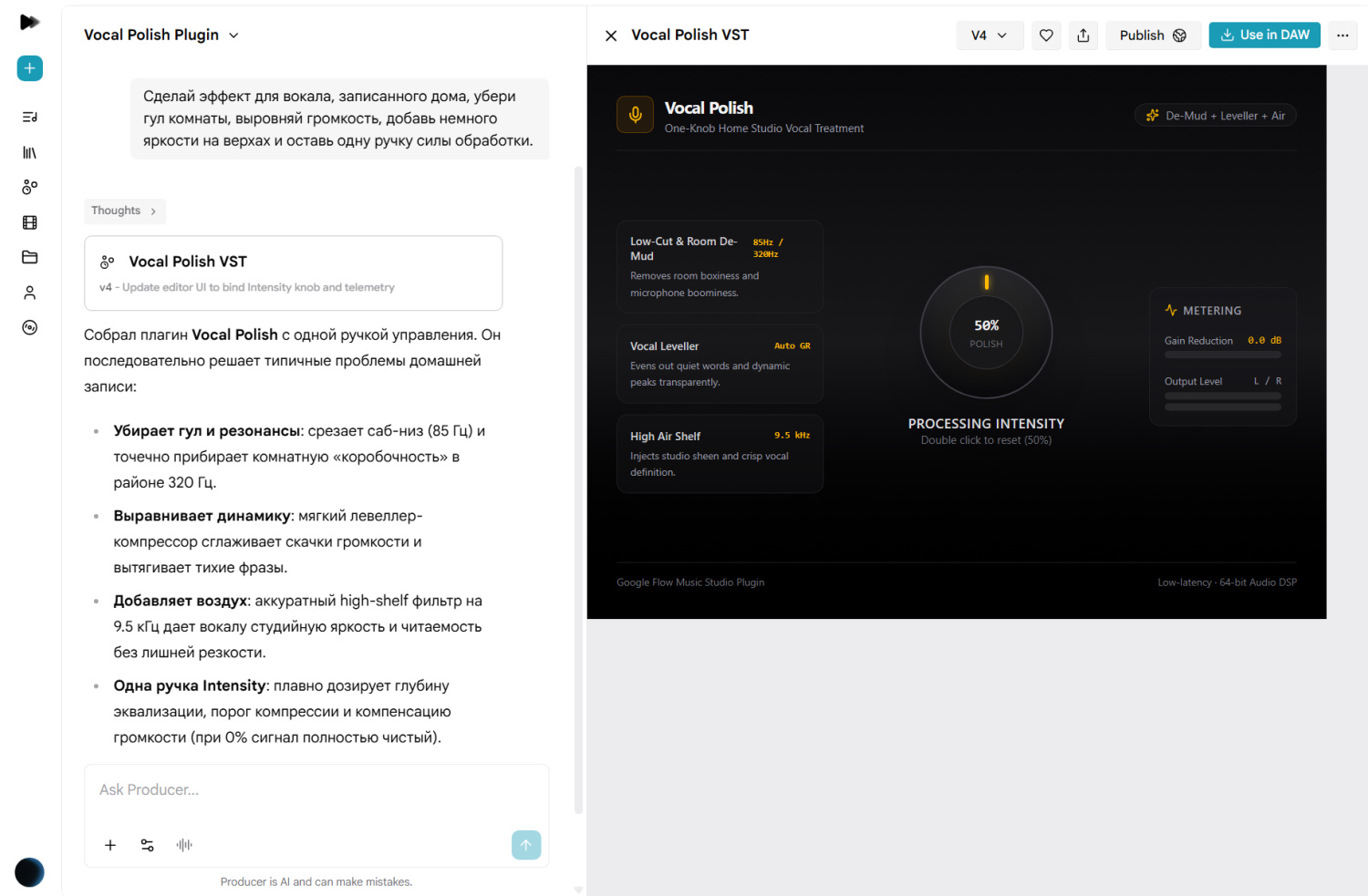This screenshot has height=896, width=1368.
Task: Click the 'Producer is AI and can make mistakes' notice
Action: [316, 882]
